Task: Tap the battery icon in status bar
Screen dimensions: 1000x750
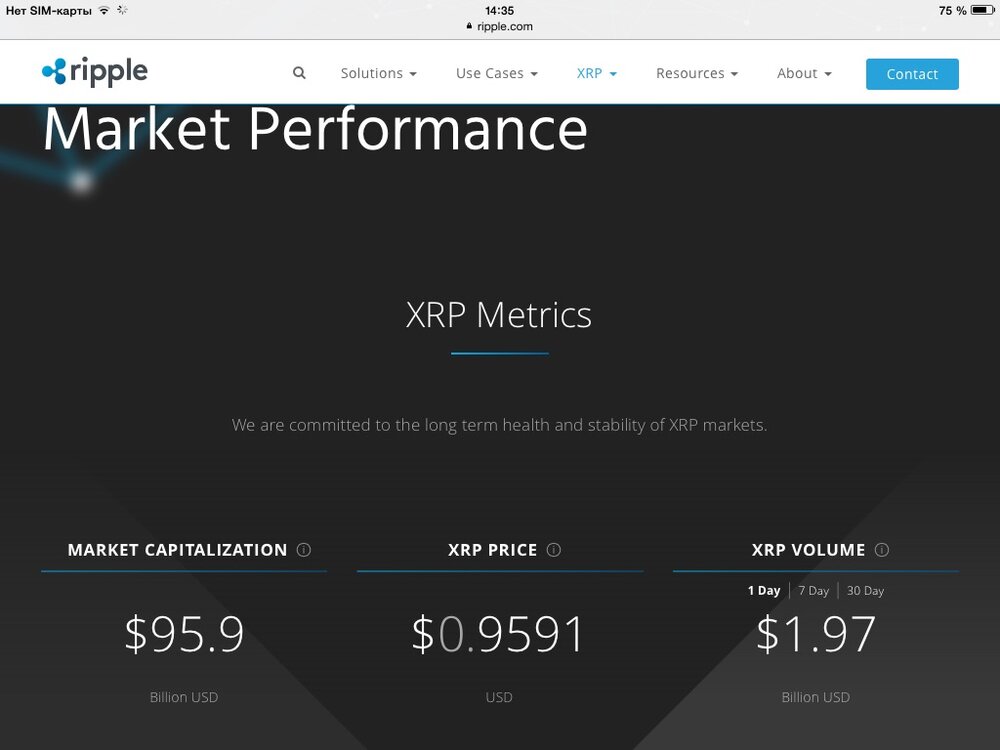Action: 983,10
